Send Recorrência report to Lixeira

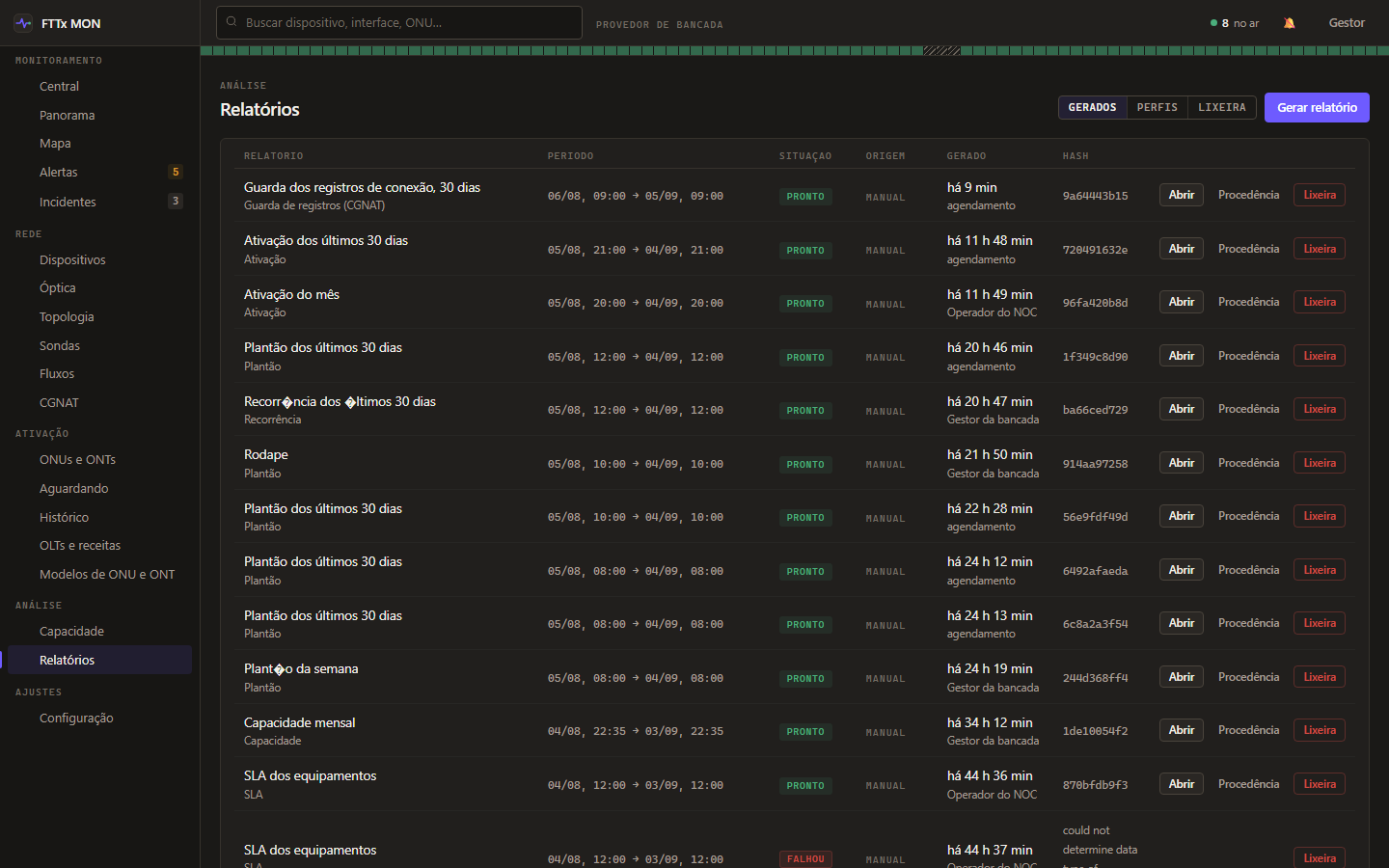point(1320,409)
